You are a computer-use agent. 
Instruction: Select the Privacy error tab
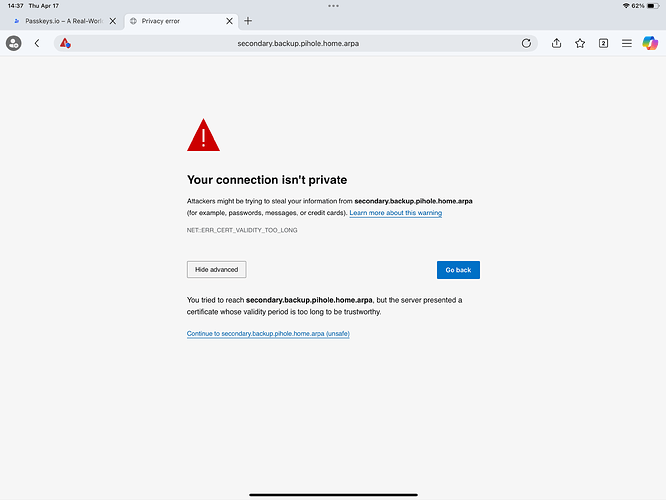176,21
